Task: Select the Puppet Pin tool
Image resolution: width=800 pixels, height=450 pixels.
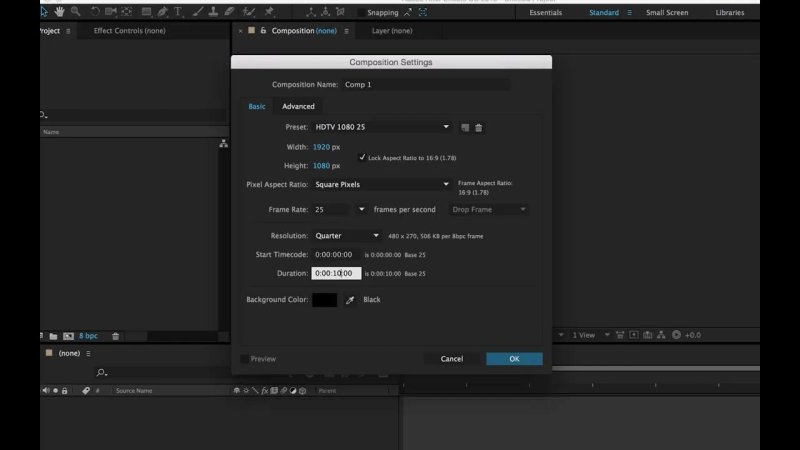Action: pos(269,11)
